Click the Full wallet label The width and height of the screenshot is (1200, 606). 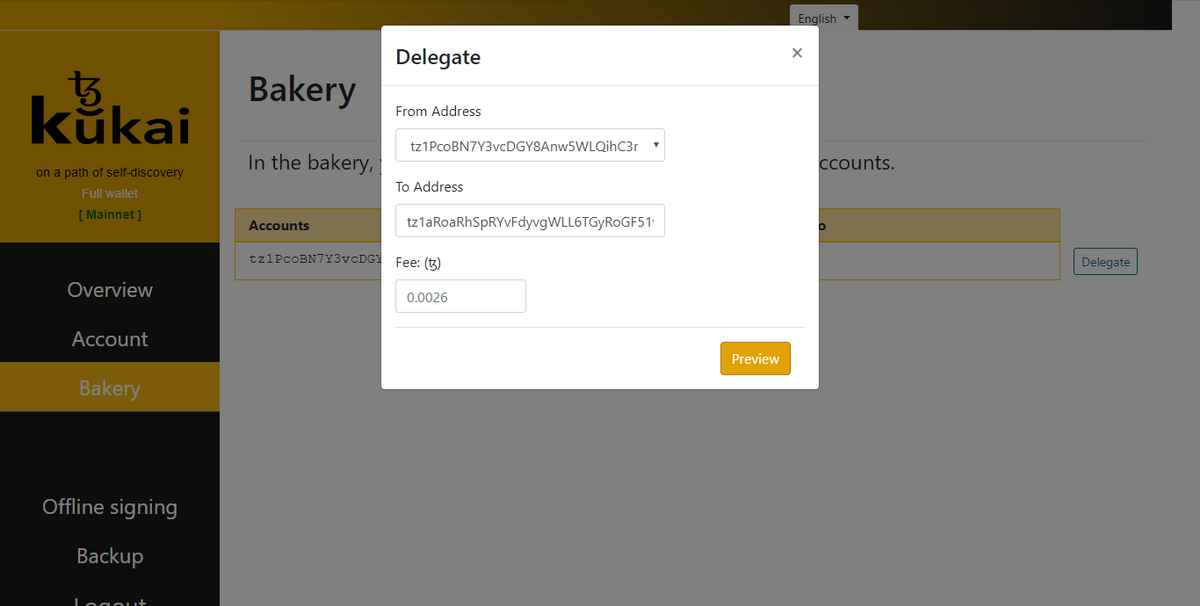[x=110, y=193]
